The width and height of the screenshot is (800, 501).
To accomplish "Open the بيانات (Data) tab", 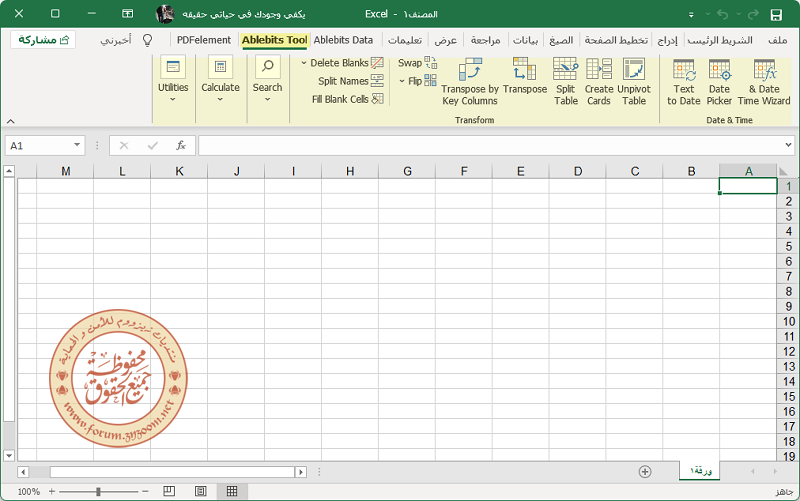I will tap(526, 40).
